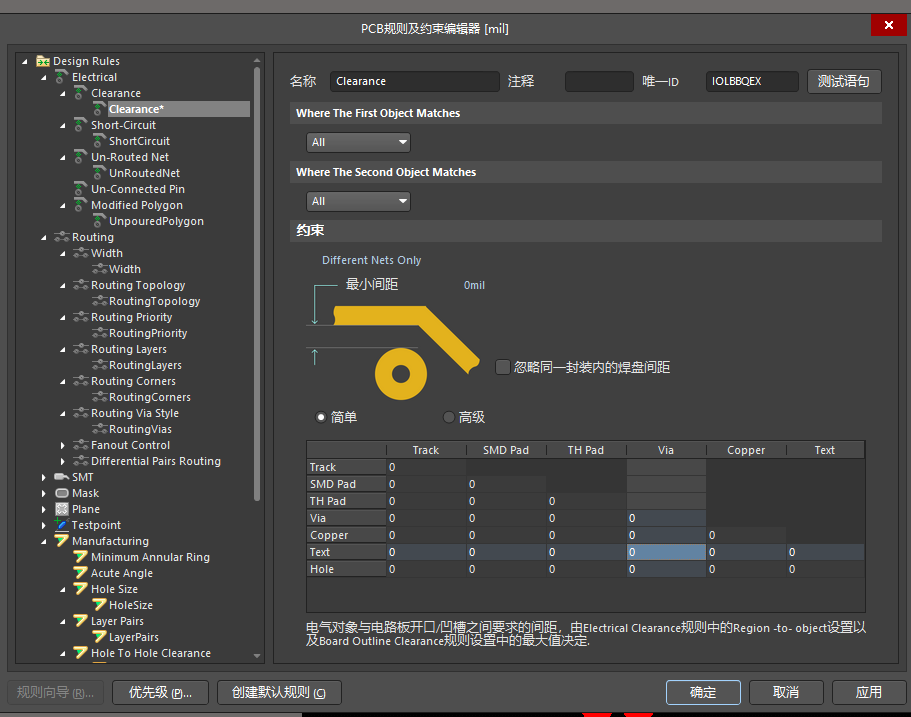
Task: Click the 唯一ID field IOLBBQEX
Action: click(x=752, y=81)
